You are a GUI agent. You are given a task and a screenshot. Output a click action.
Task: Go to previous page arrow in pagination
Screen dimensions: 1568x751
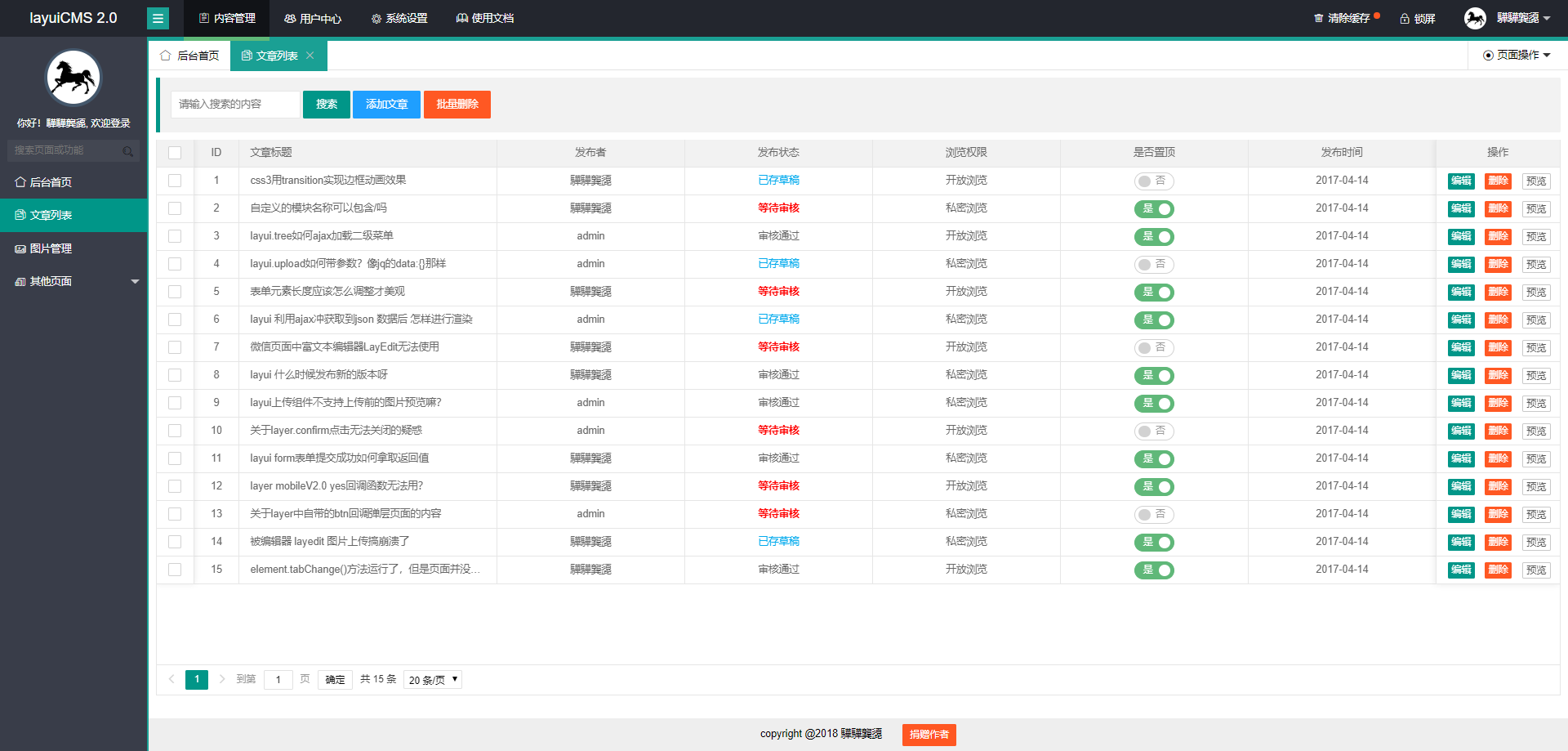coord(171,679)
